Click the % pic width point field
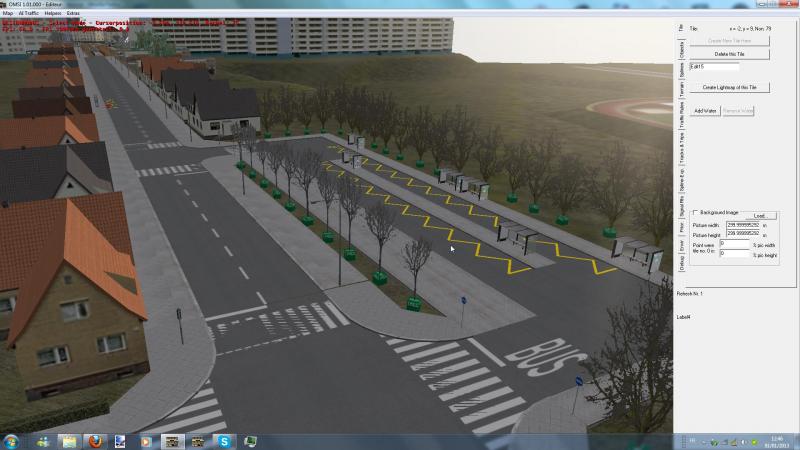 (735, 244)
